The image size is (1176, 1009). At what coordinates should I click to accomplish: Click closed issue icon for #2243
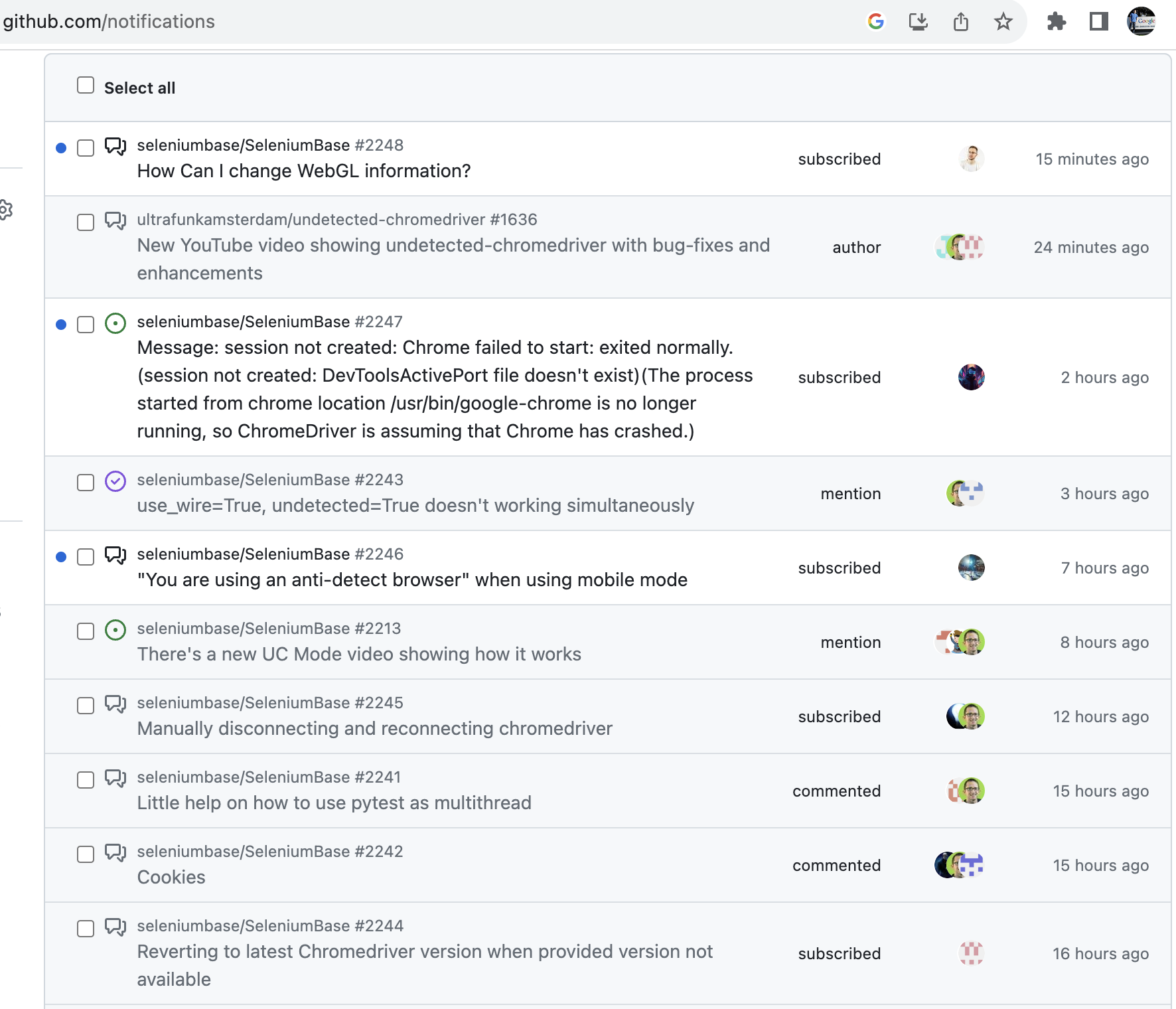pos(115,481)
